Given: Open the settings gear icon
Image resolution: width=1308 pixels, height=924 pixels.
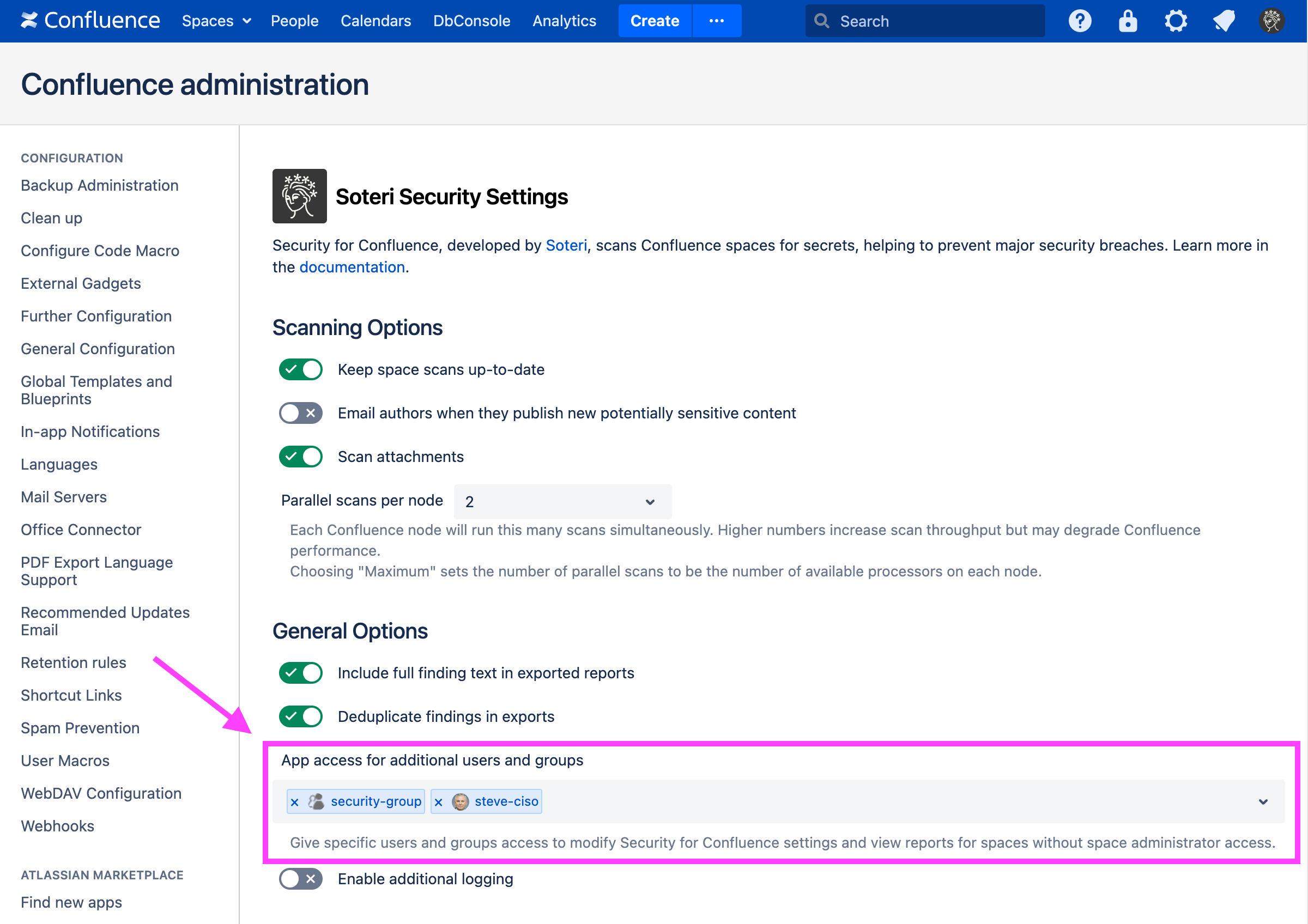Looking at the screenshot, I should pos(1175,21).
